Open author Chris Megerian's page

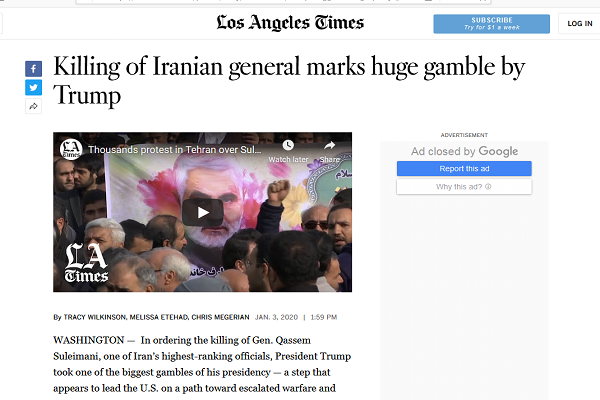(220, 317)
